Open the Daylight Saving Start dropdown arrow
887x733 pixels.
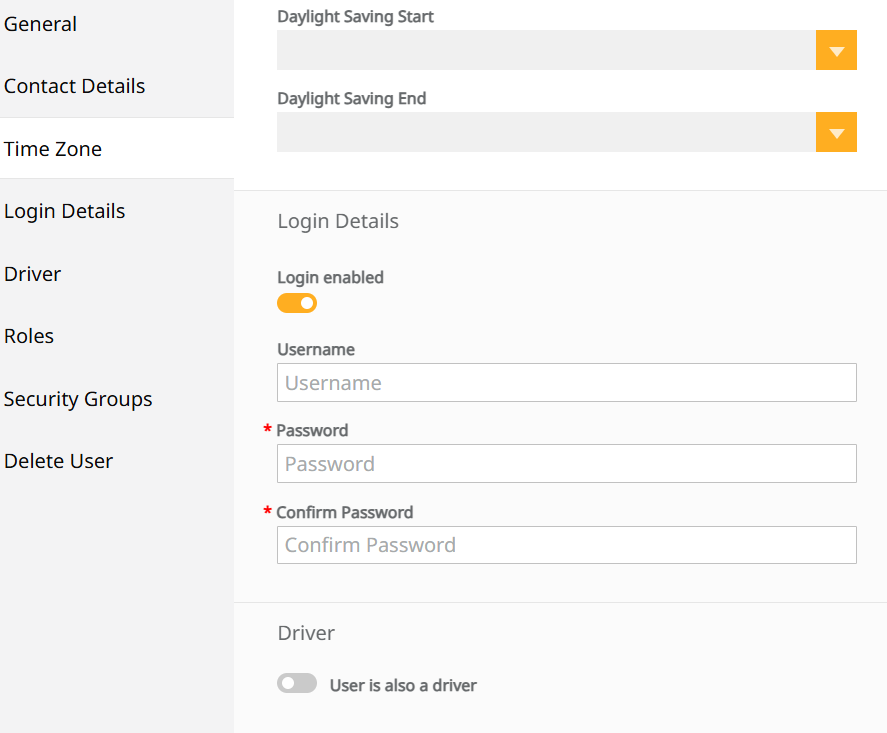(x=836, y=50)
